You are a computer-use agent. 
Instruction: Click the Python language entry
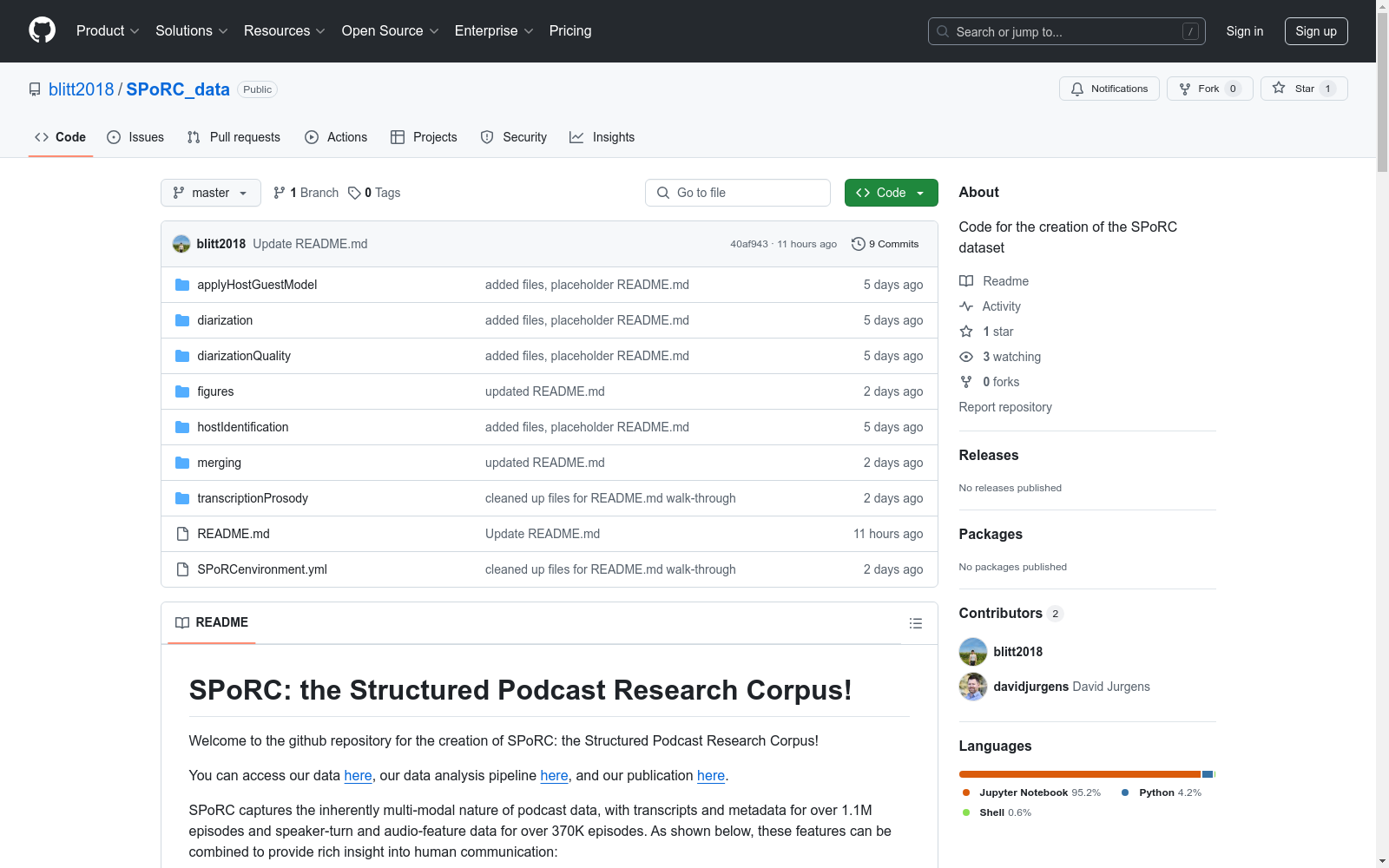[1162, 792]
